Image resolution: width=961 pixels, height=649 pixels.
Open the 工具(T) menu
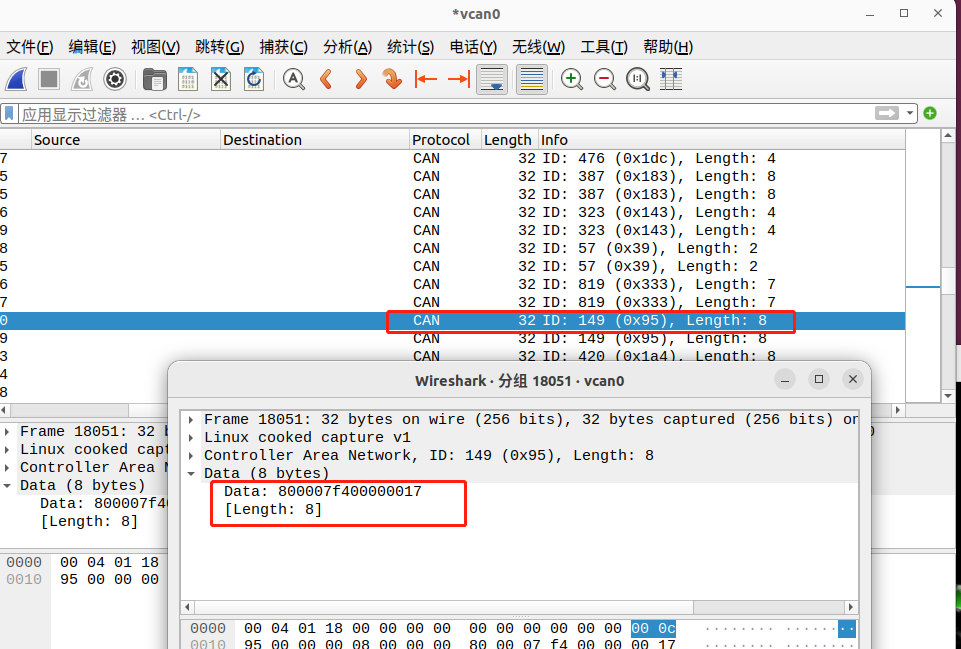(x=604, y=47)
